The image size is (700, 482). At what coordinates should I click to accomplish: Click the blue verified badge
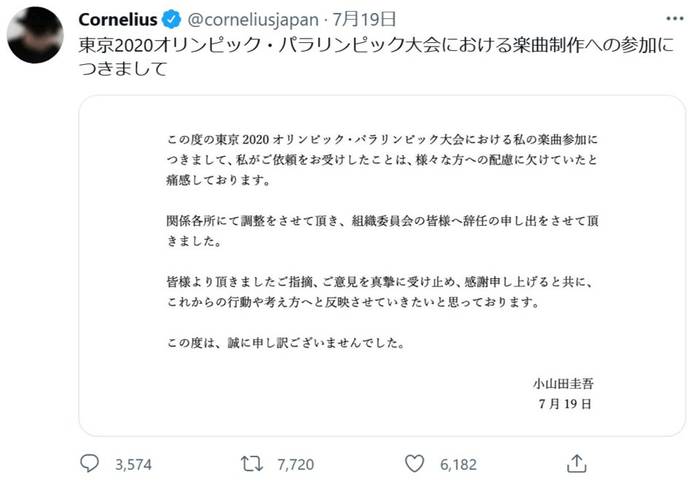[171, 20]
